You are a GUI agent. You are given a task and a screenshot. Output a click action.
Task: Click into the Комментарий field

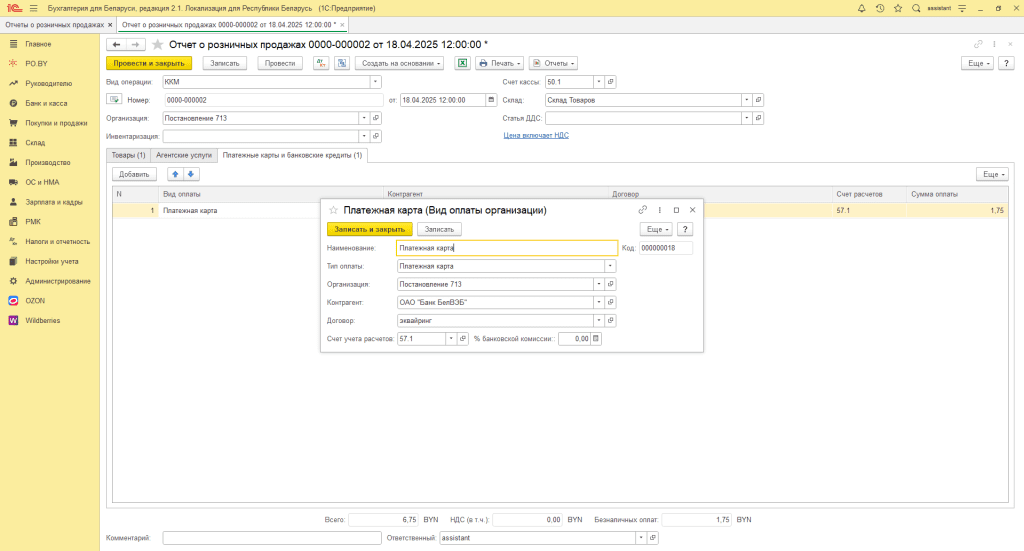coord(272,538)
